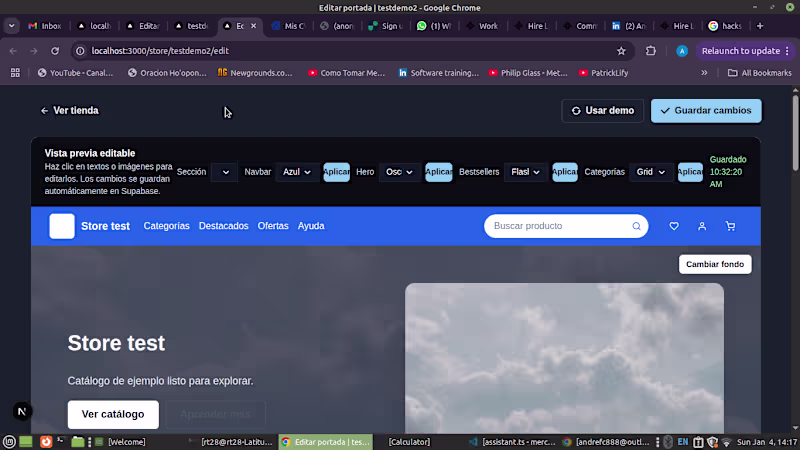The width and height of the screenshot is (800, 450).
Task: Click the Next.js dev tools N badge
Action: 22,411
